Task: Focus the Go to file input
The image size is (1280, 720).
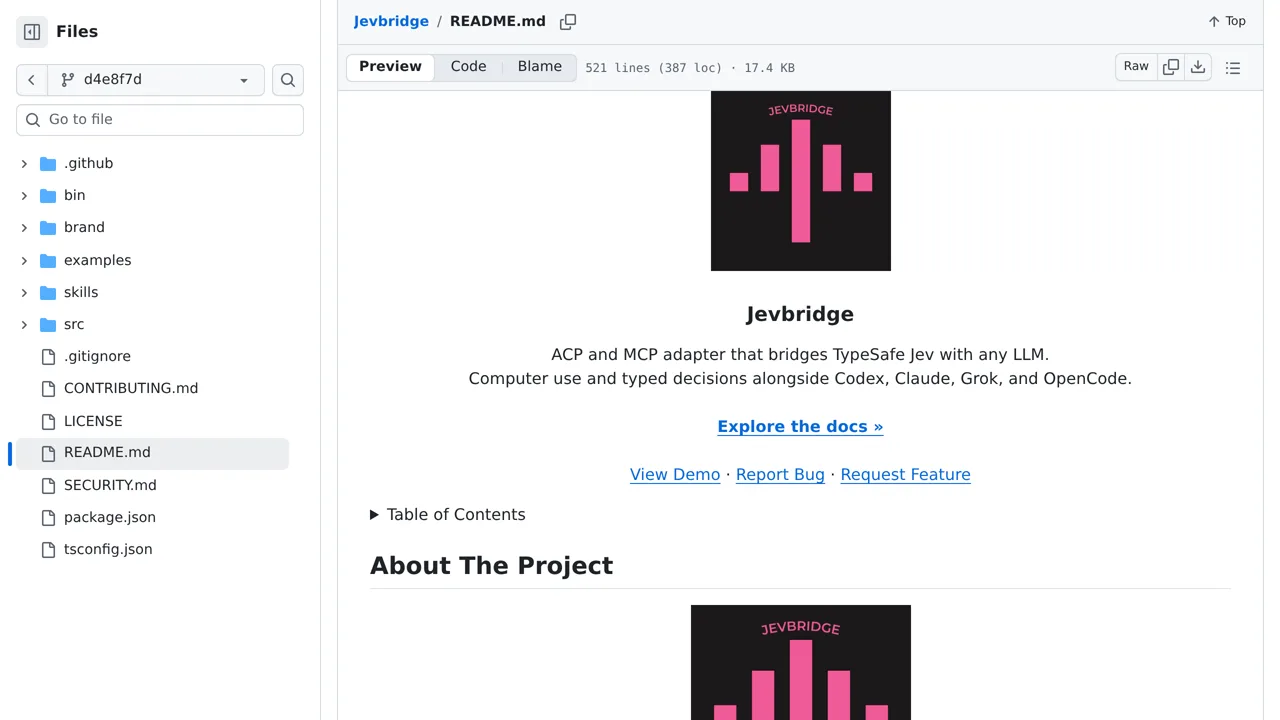Action: click(x=160, y=119)
